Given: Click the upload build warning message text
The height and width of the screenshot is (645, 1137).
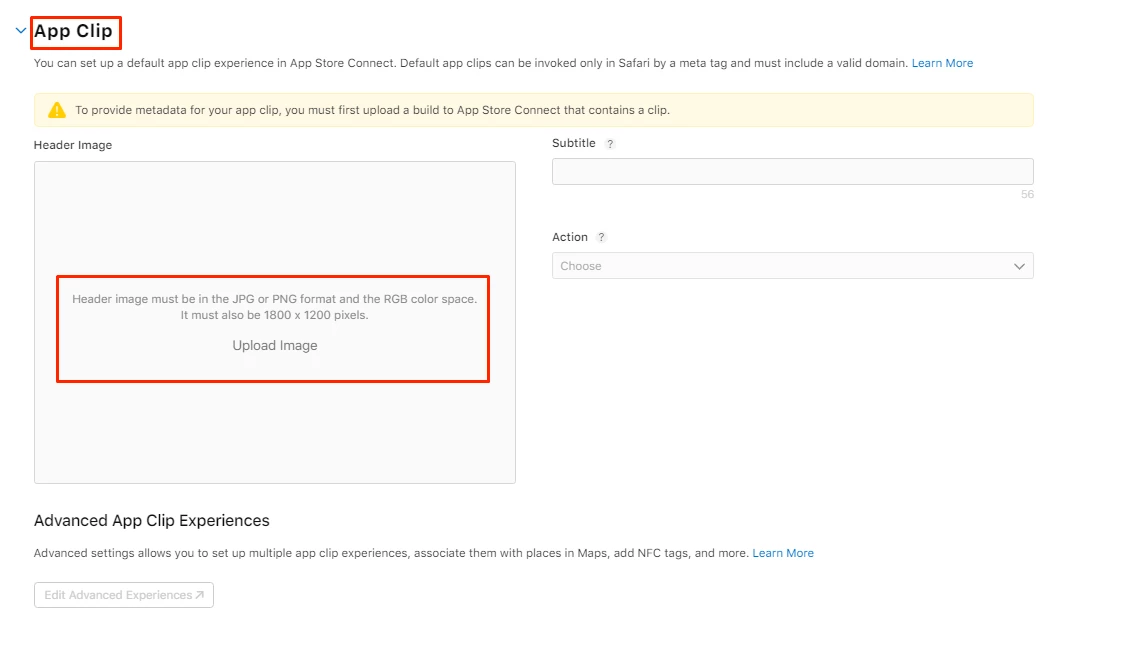Looking at the screenshot, I should [x=372, y=110].
